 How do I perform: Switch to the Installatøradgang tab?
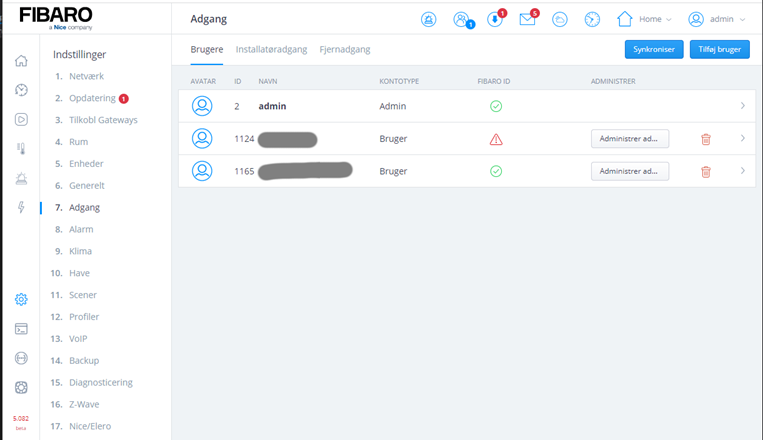pyautogui.click(x=271, y=49)
